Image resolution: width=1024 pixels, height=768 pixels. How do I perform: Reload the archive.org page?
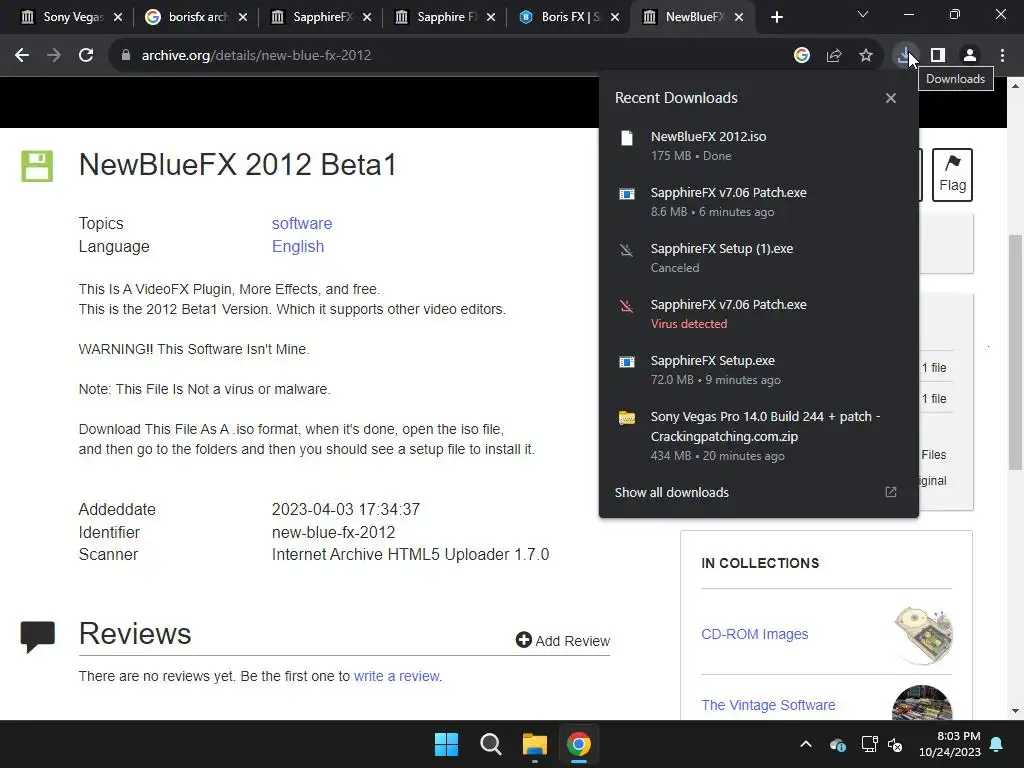coord(86,56)
